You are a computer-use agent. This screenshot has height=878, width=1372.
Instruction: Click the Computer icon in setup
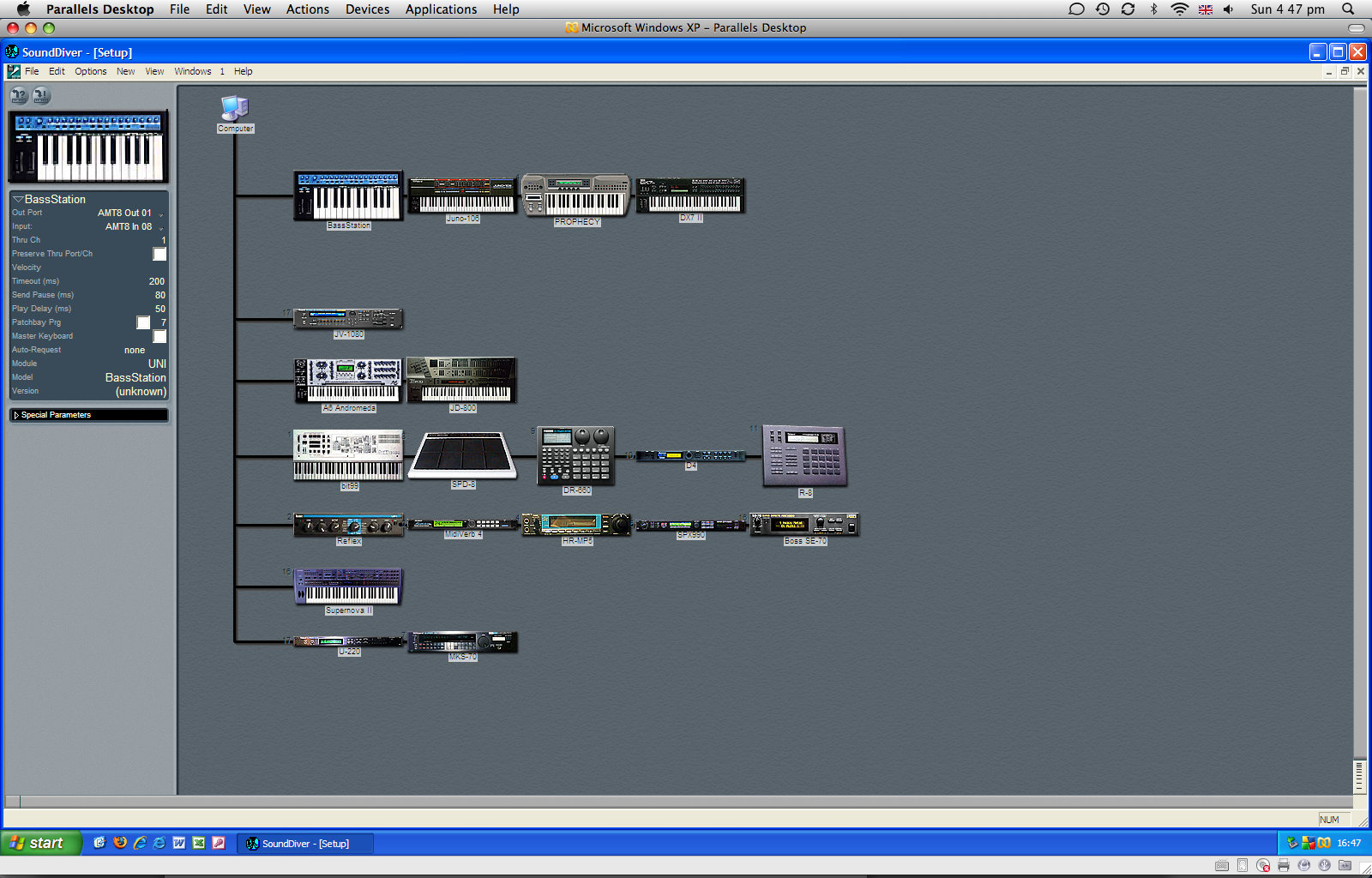click(235, 108)
